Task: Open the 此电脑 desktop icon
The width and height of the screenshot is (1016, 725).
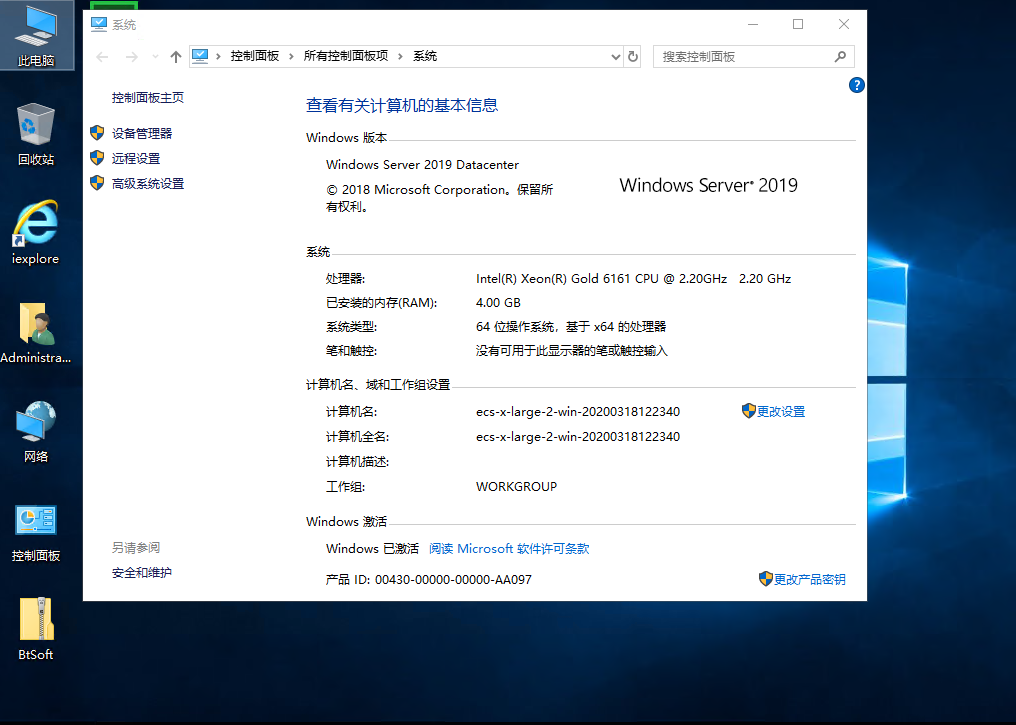Action: (36, 36)
